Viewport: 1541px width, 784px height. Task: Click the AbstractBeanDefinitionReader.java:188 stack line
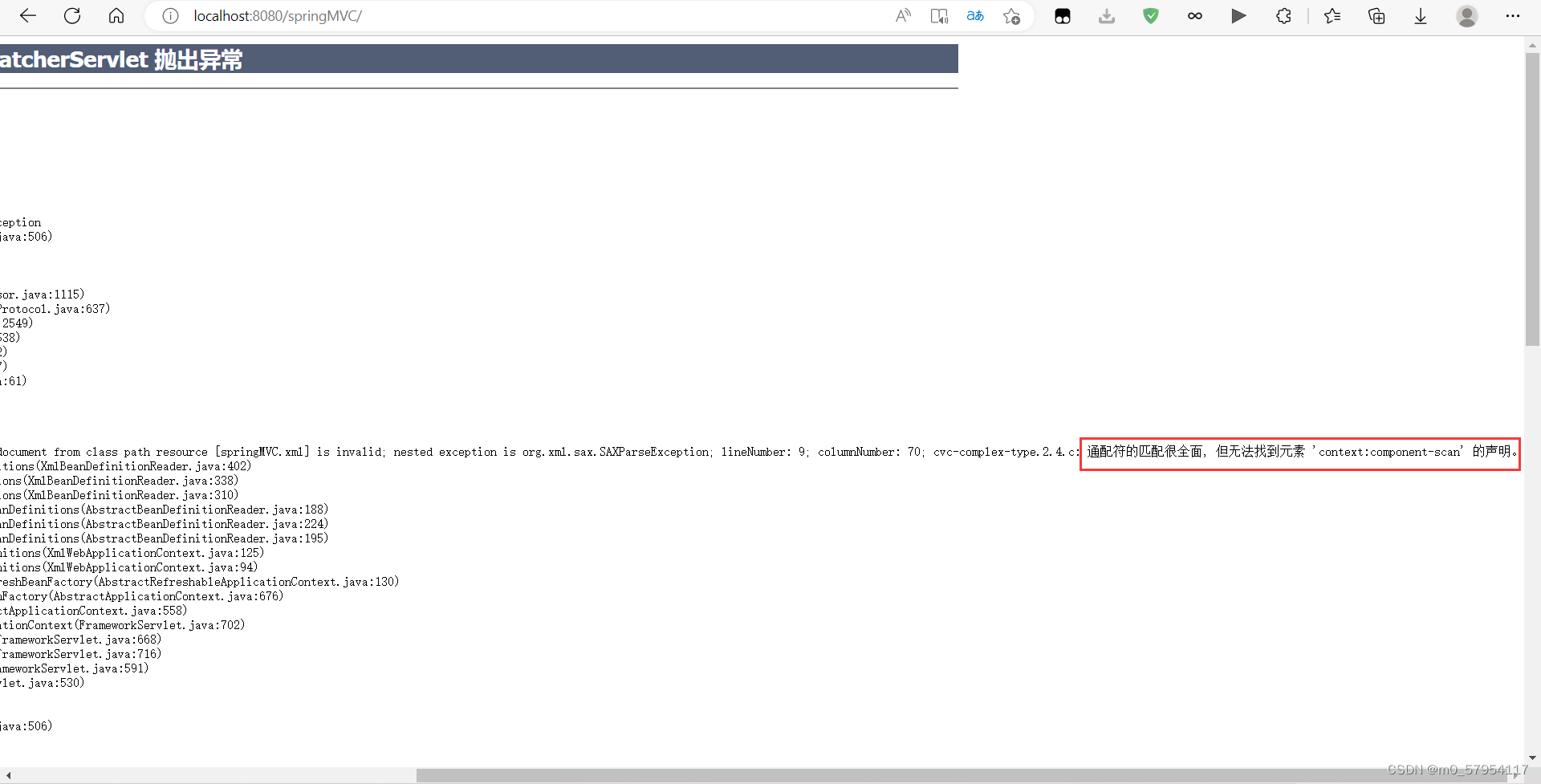[165, 510]
